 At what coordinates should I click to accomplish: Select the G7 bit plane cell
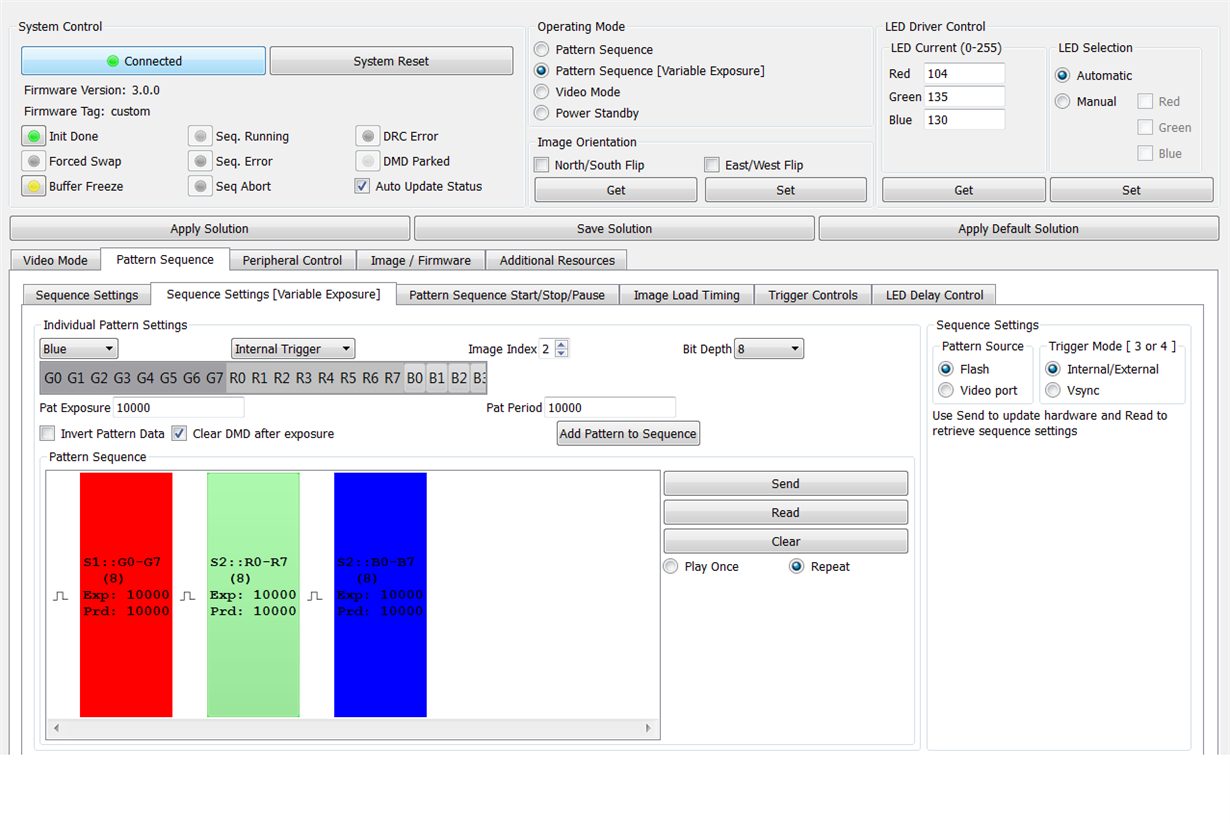tap(214, 378)
